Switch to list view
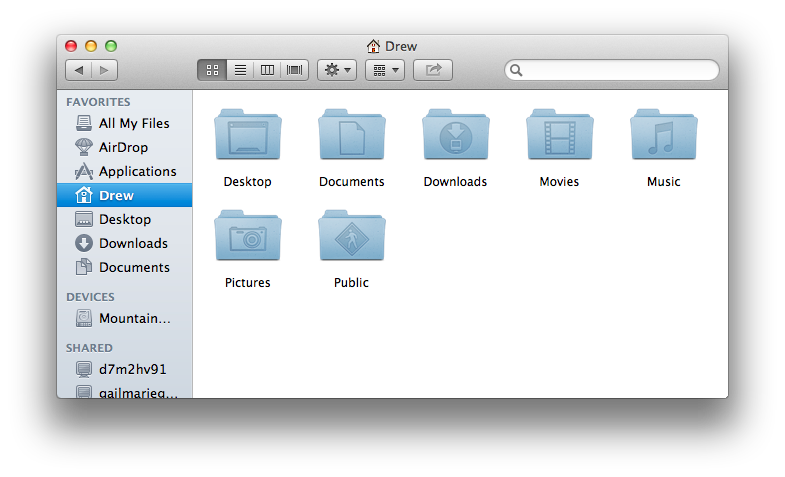The width and height of the screenshot is (785, 477). [240, 70]
